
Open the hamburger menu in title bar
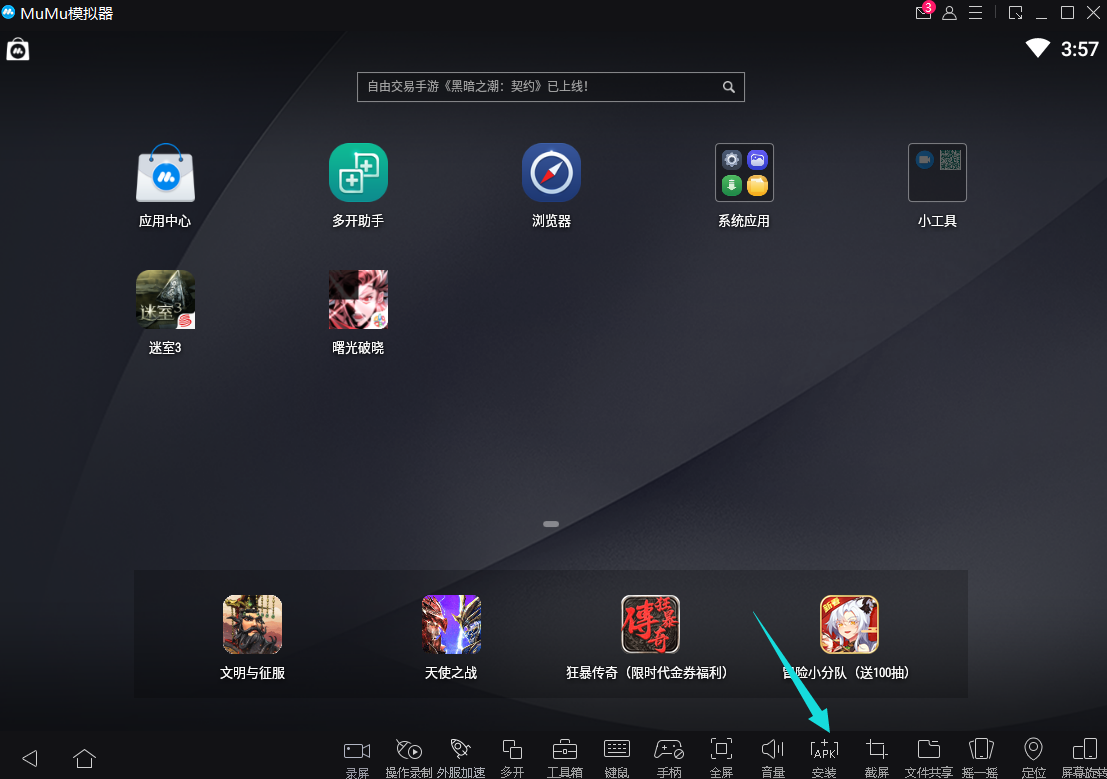pyautogui.click(x=975, y=13)
